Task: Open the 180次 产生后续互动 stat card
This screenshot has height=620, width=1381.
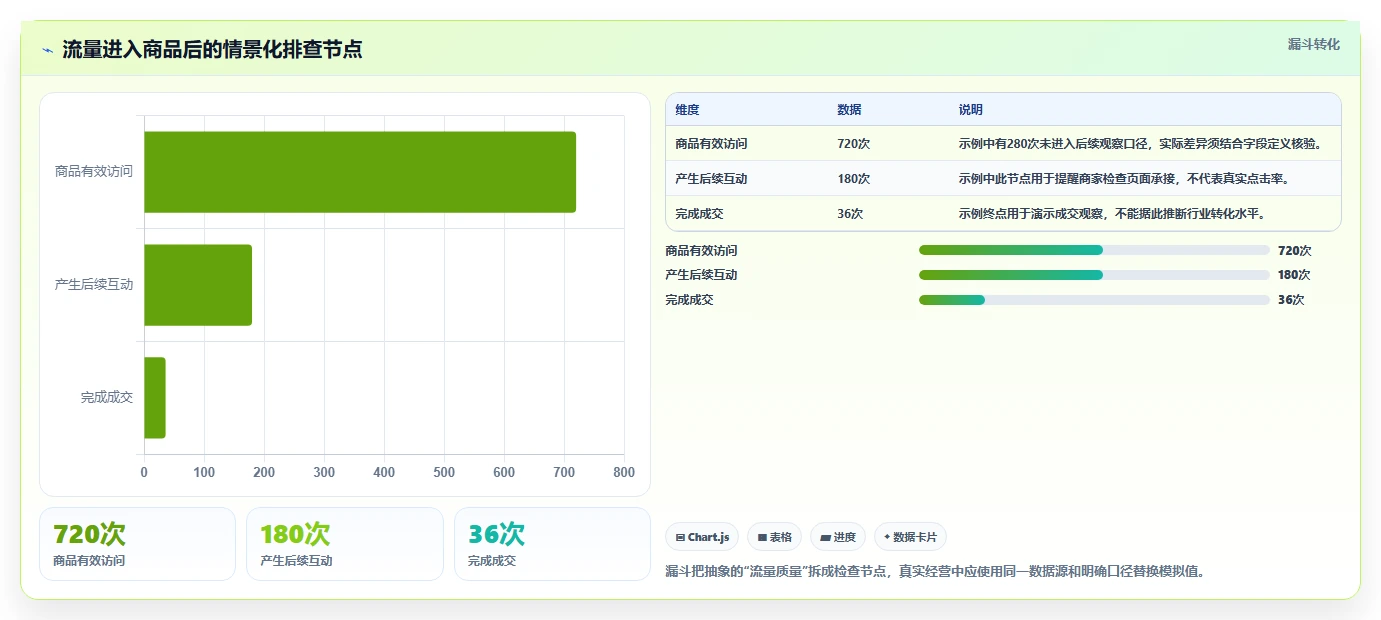Action: pyautogui.click(x=345, y=544)
